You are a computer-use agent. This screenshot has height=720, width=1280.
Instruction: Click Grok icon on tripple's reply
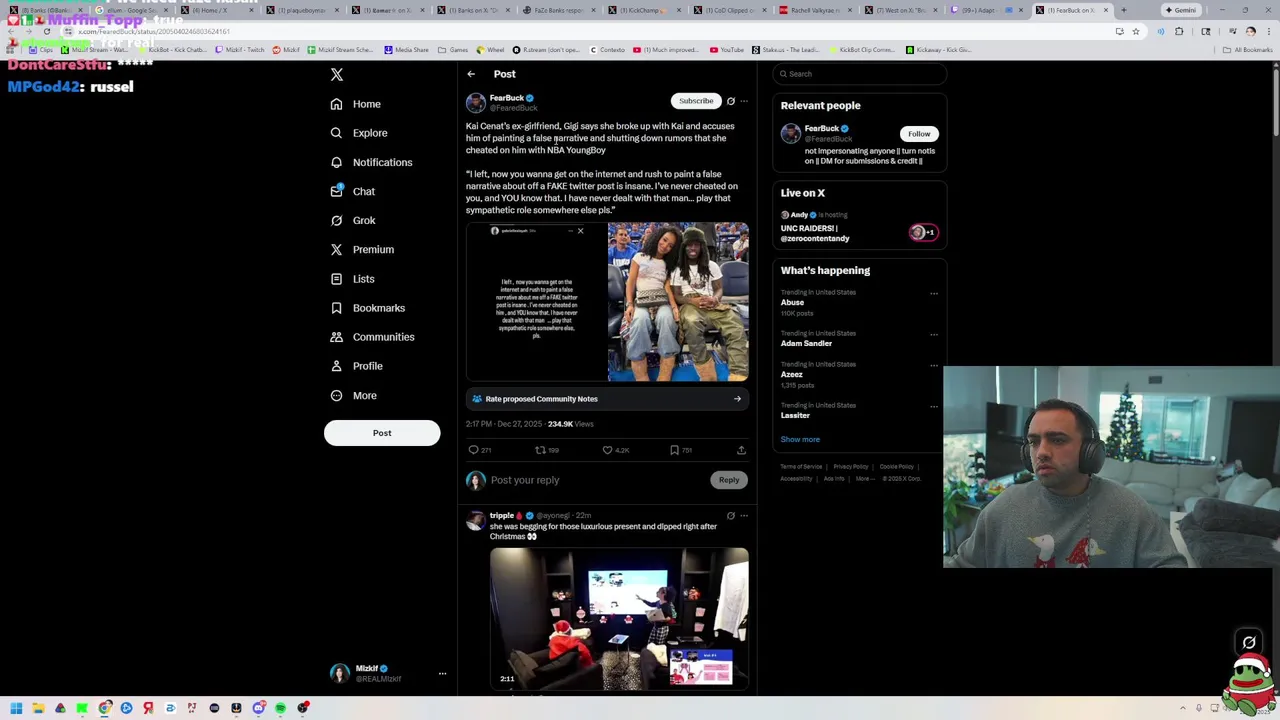pyautogui.click(x=731, y=516)
